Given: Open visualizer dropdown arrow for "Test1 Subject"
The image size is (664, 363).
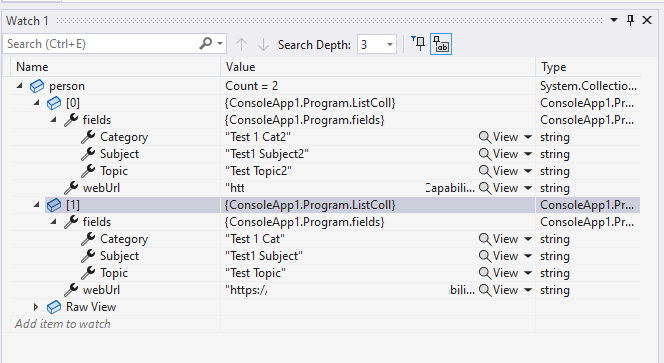Looking at the screenshot, I should (x=528, y=256).
